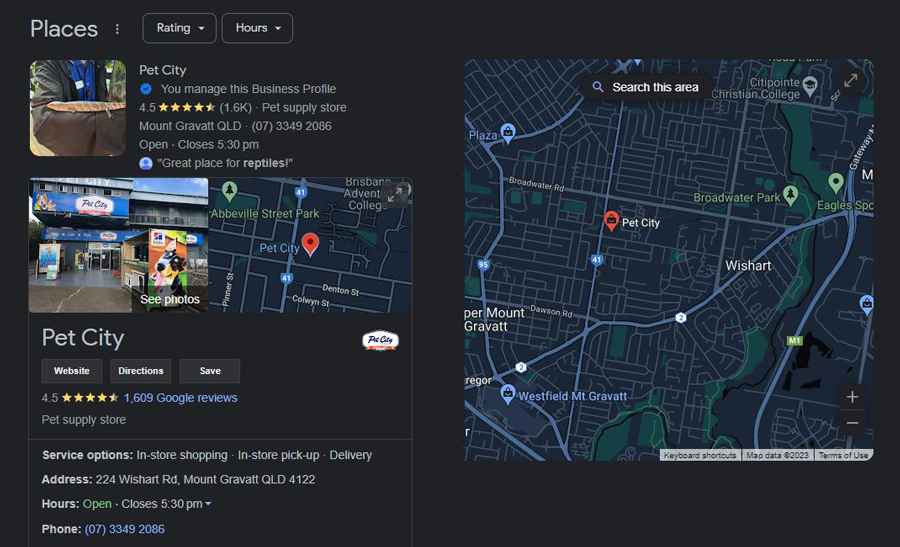Click the route 95 shield on large map
The width and height of the screenshot is (900, 547).
tap(483, 265)
